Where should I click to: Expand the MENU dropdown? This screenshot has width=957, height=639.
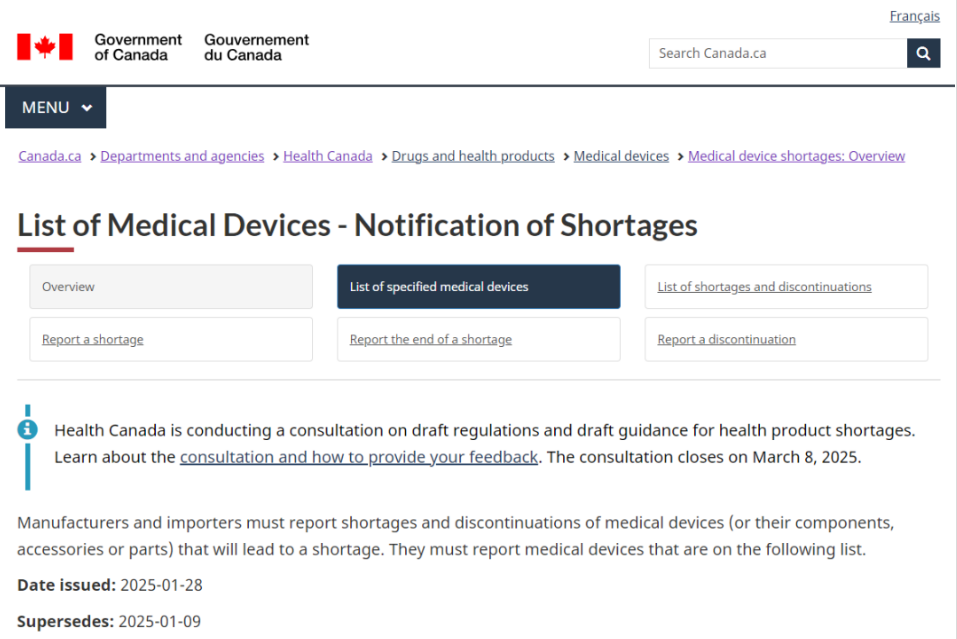pyautogui.click(x=56, y=108)
